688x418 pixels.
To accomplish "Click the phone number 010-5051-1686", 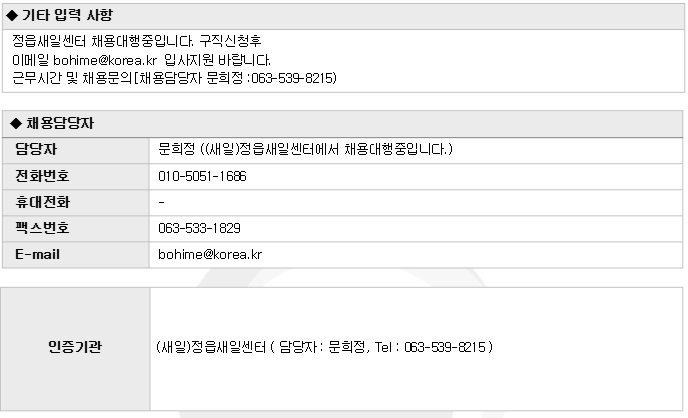I will tap(202, 176).
